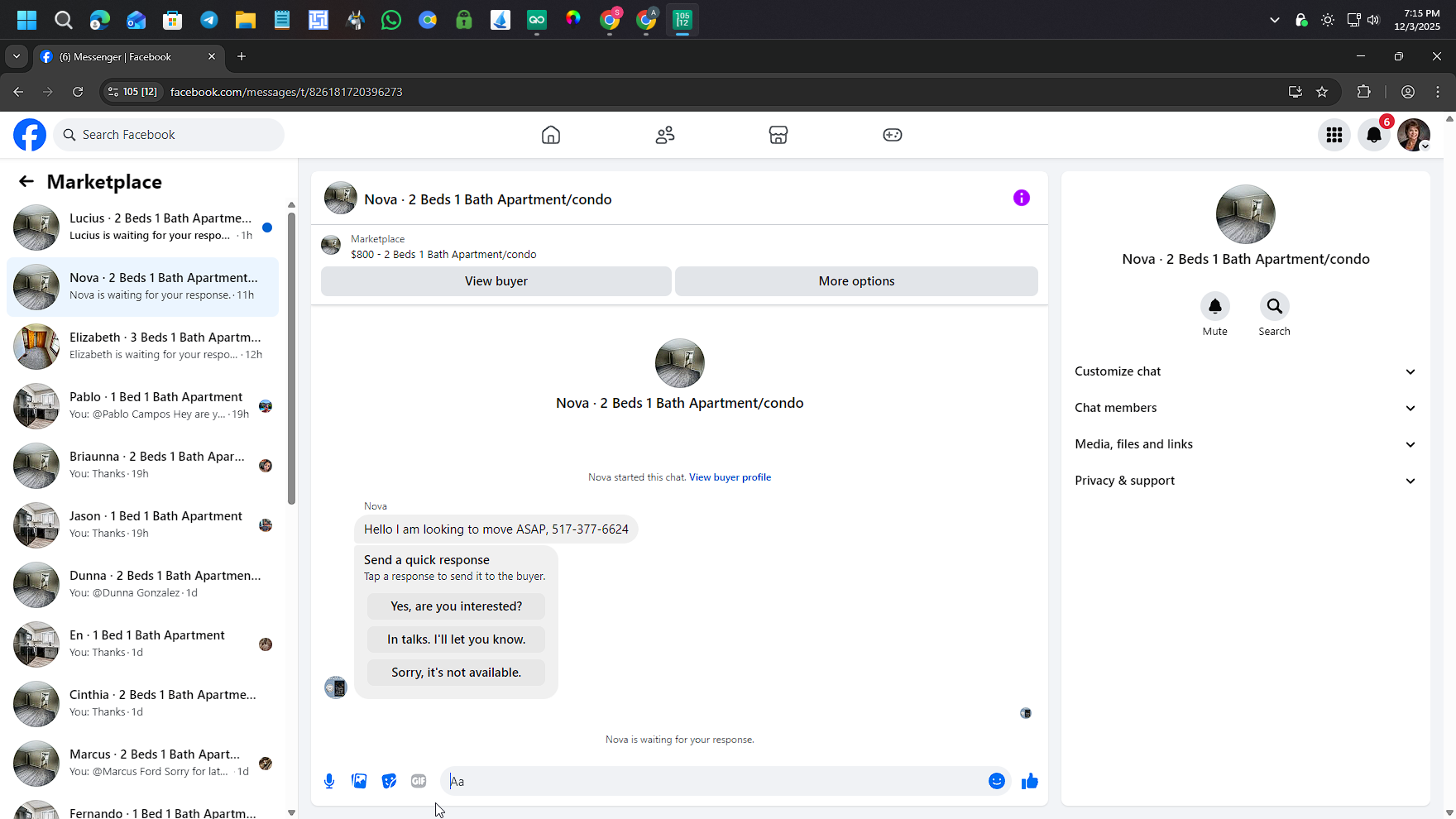
Task: Expand Media, files and links section
Action: coord(1246,444)
